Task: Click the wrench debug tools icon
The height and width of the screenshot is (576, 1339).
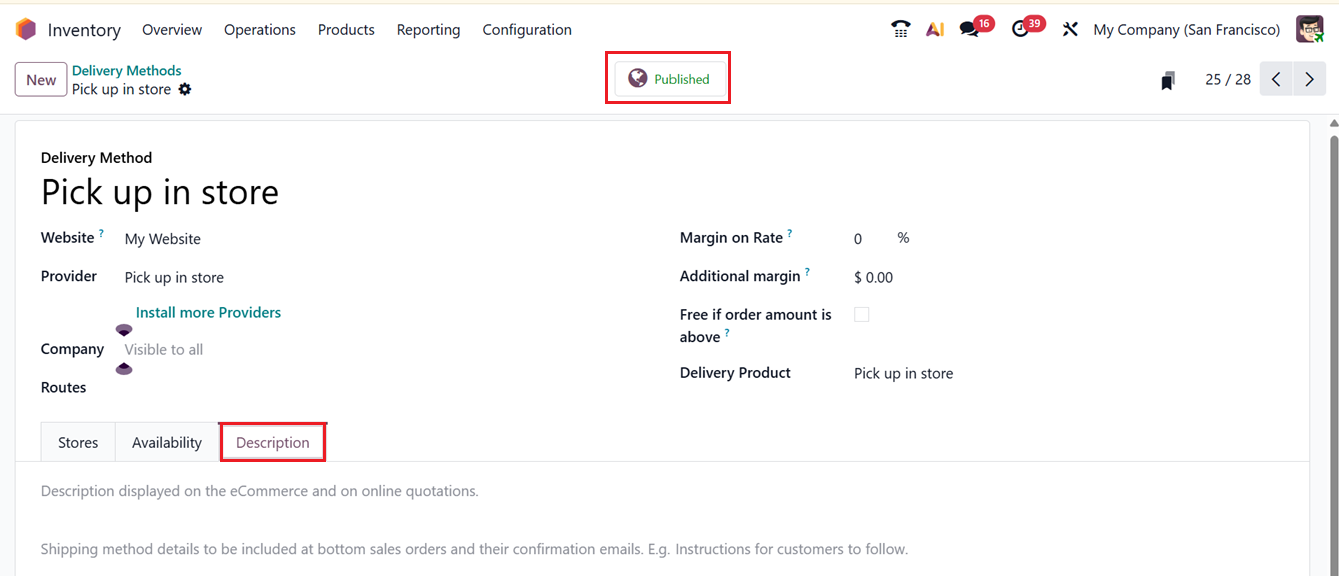Action: [x=1070, y=30]
